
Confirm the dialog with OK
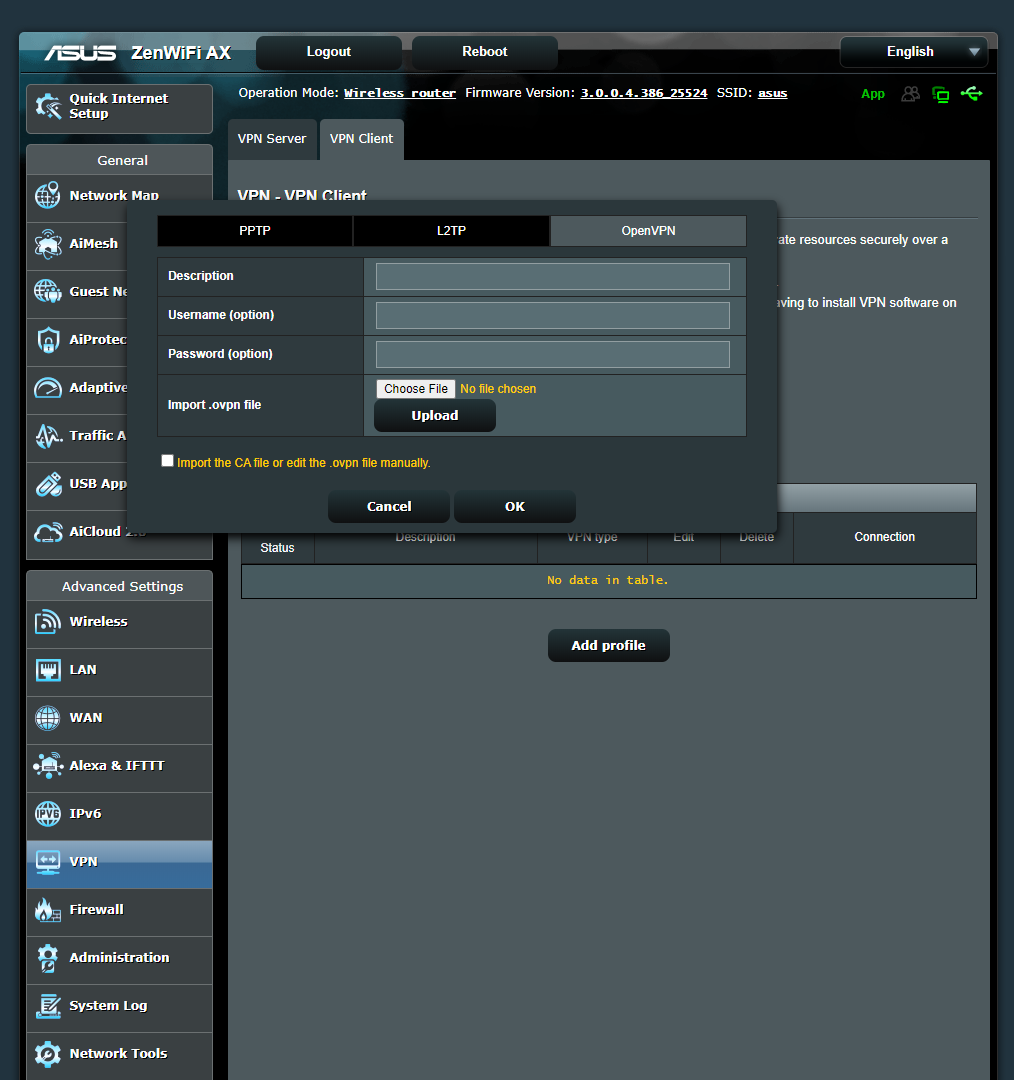(515, 507)
